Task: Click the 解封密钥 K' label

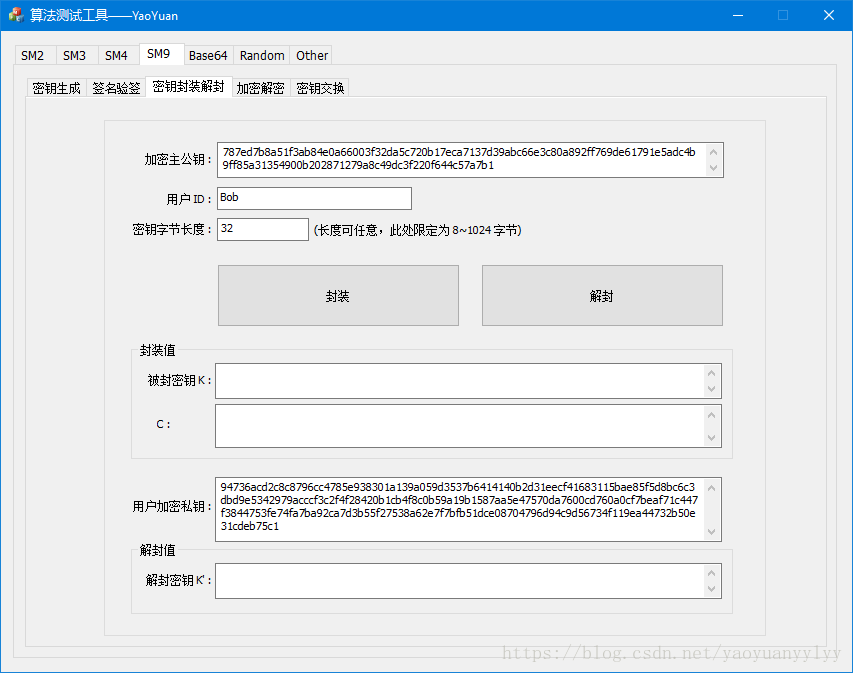Action: pyautogui.click(x=178, y=581)
